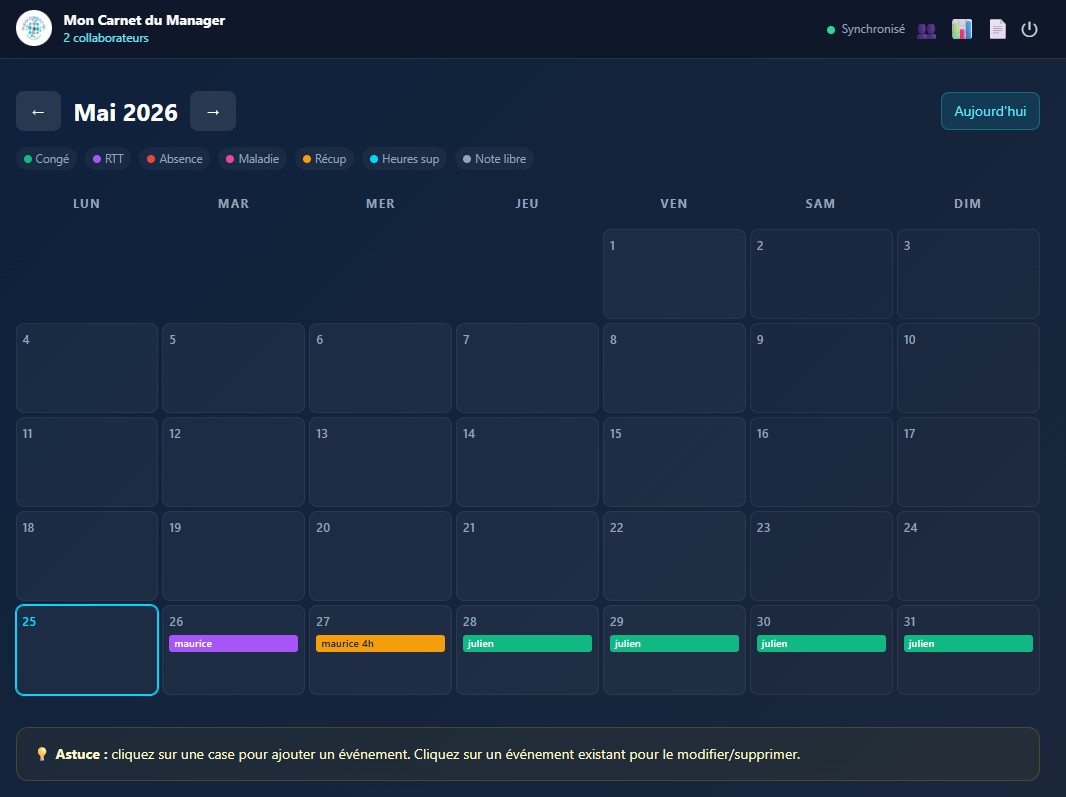Viewport: 1066px width, 797px height.
Task: Click the DIM column header
Action: (x=967, y=203)
